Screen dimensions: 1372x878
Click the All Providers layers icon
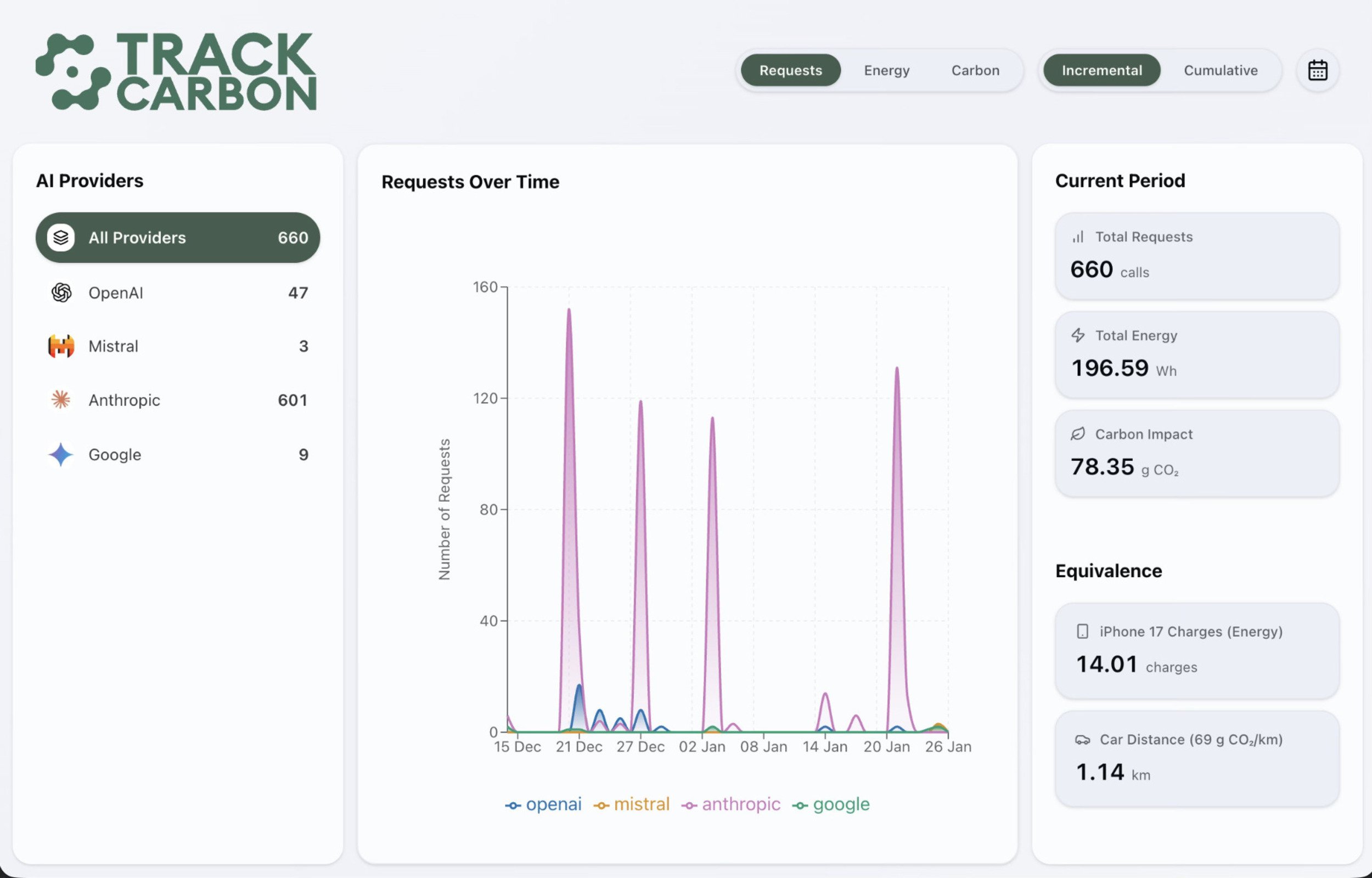(x=61, y=238)
